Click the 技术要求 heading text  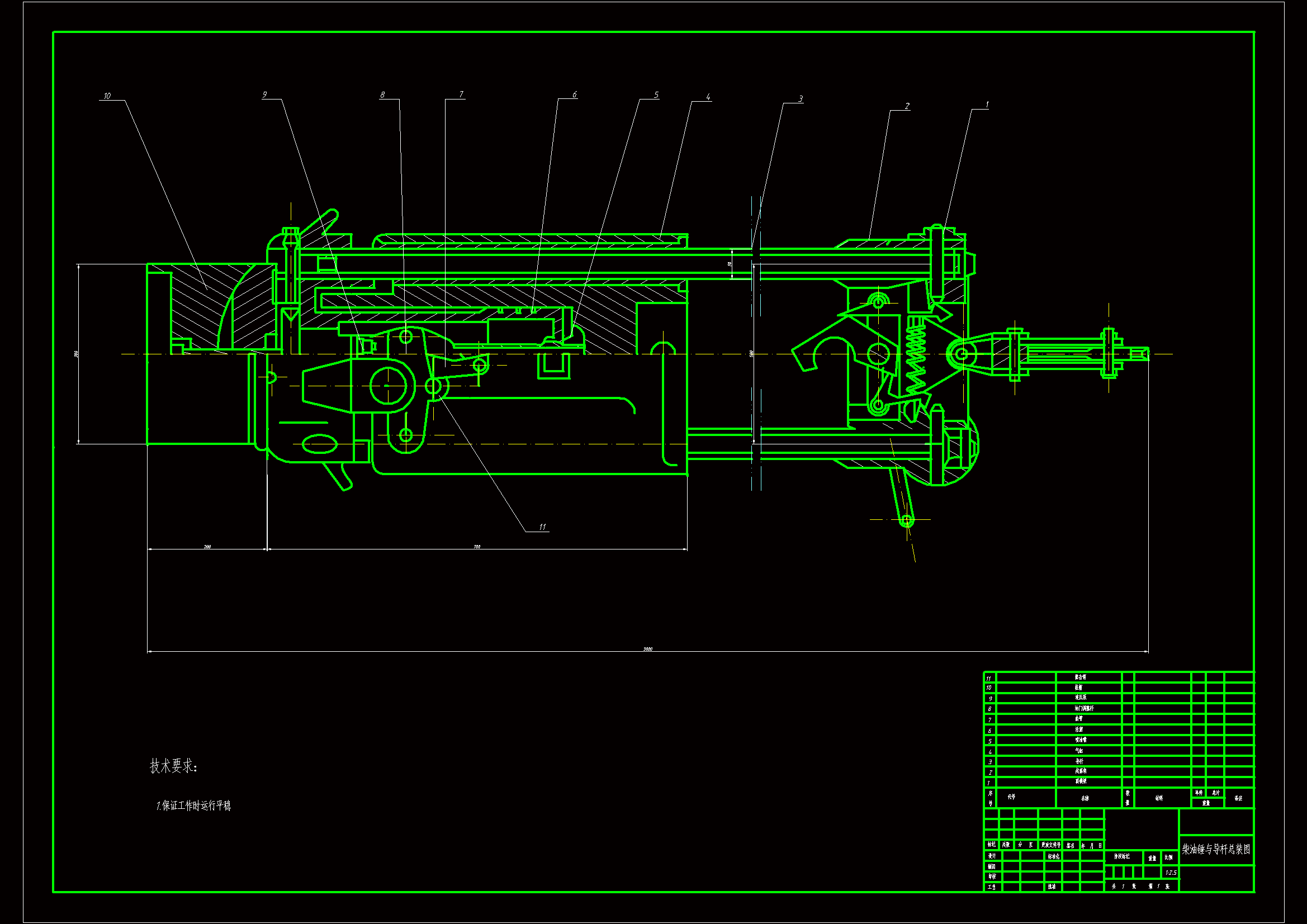click(x=173, y=766)
